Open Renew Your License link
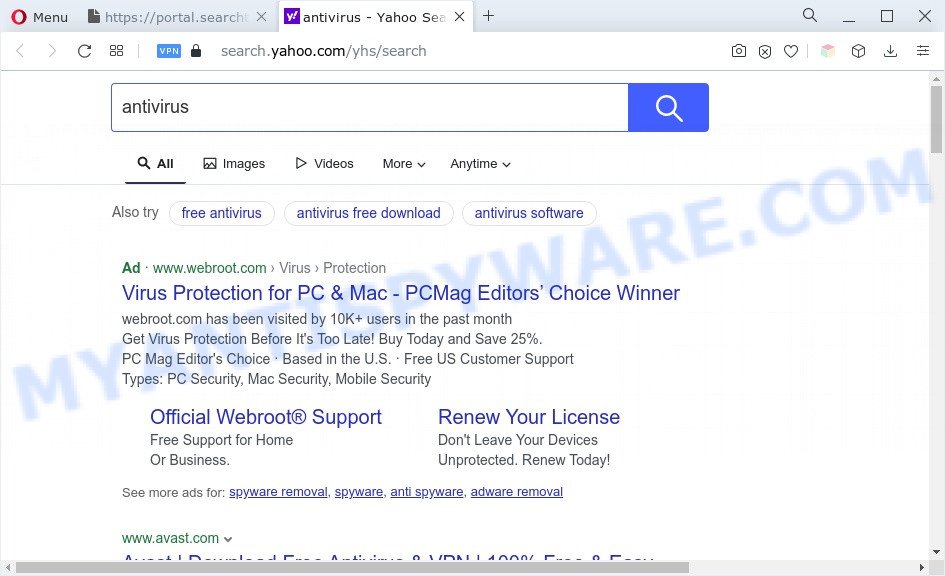 coord(529,417)
